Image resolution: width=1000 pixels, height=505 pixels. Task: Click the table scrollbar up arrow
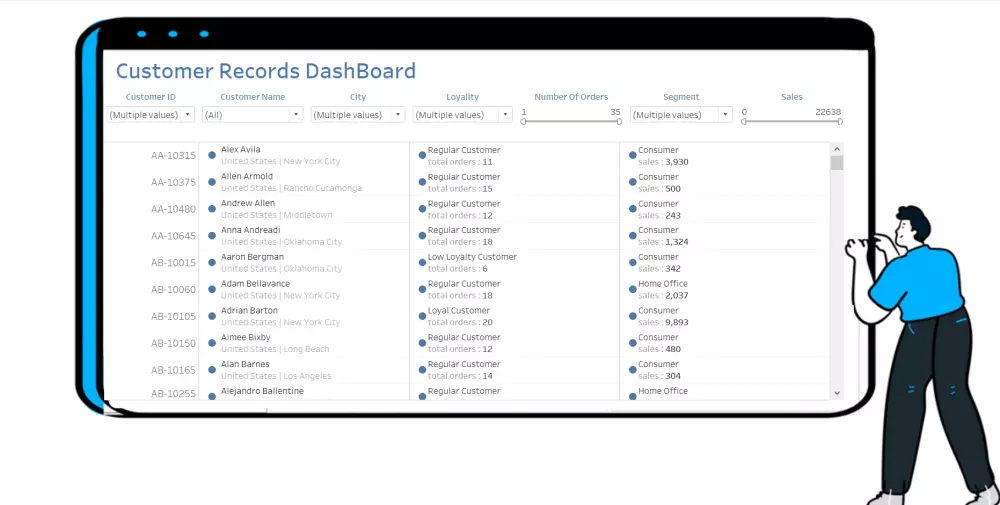[x=837, y=149]
